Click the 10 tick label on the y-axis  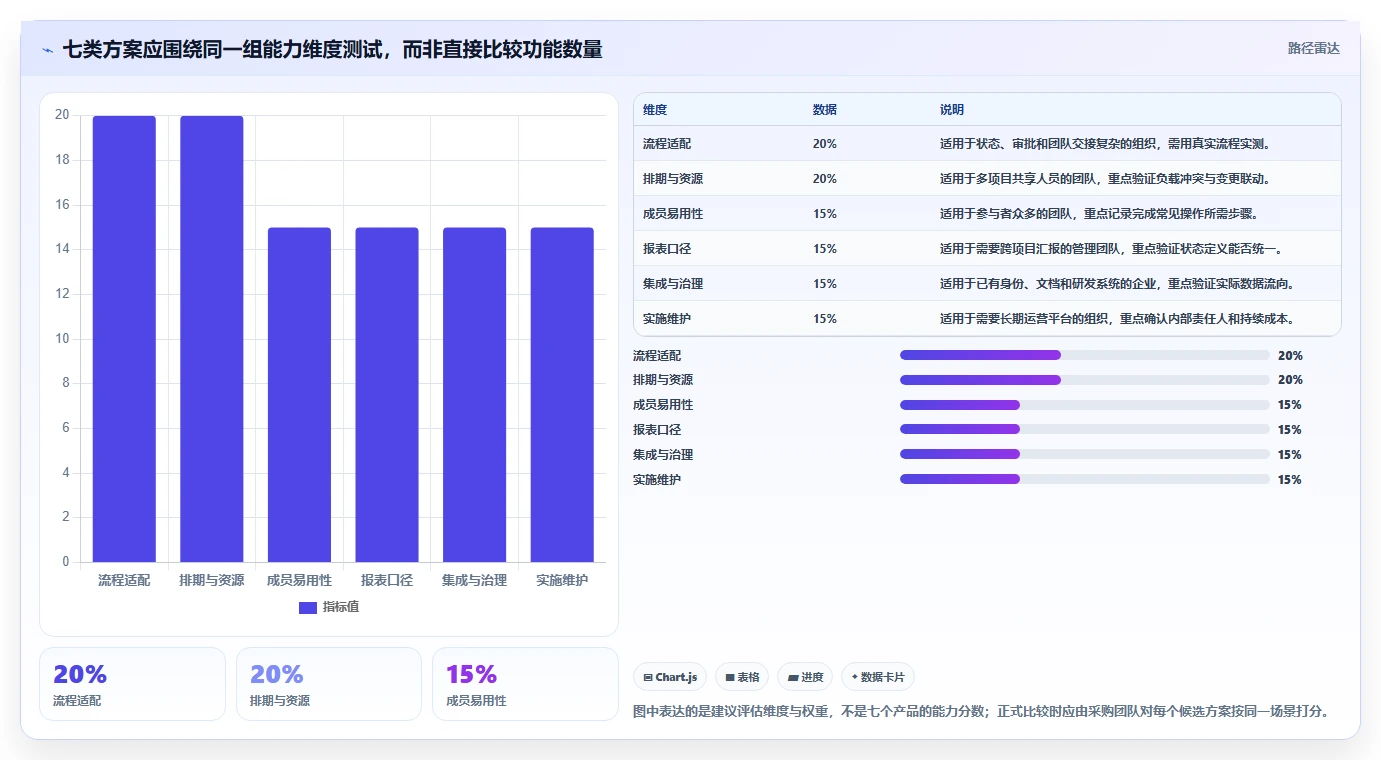(62, 338)
